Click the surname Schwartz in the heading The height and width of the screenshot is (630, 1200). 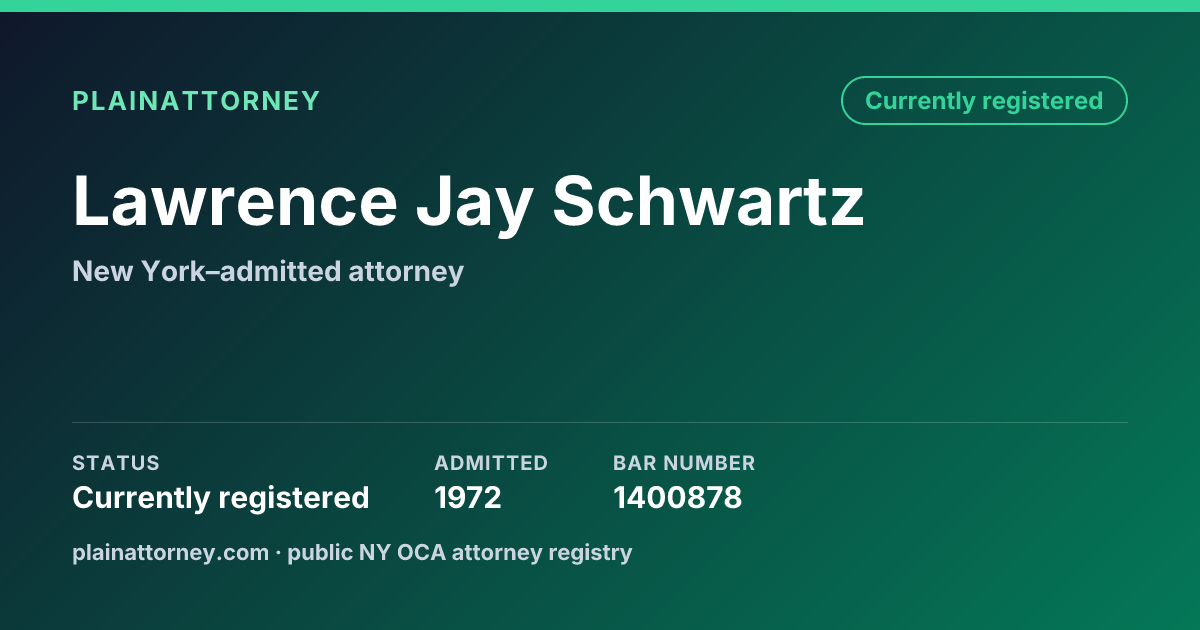(708, 200)
